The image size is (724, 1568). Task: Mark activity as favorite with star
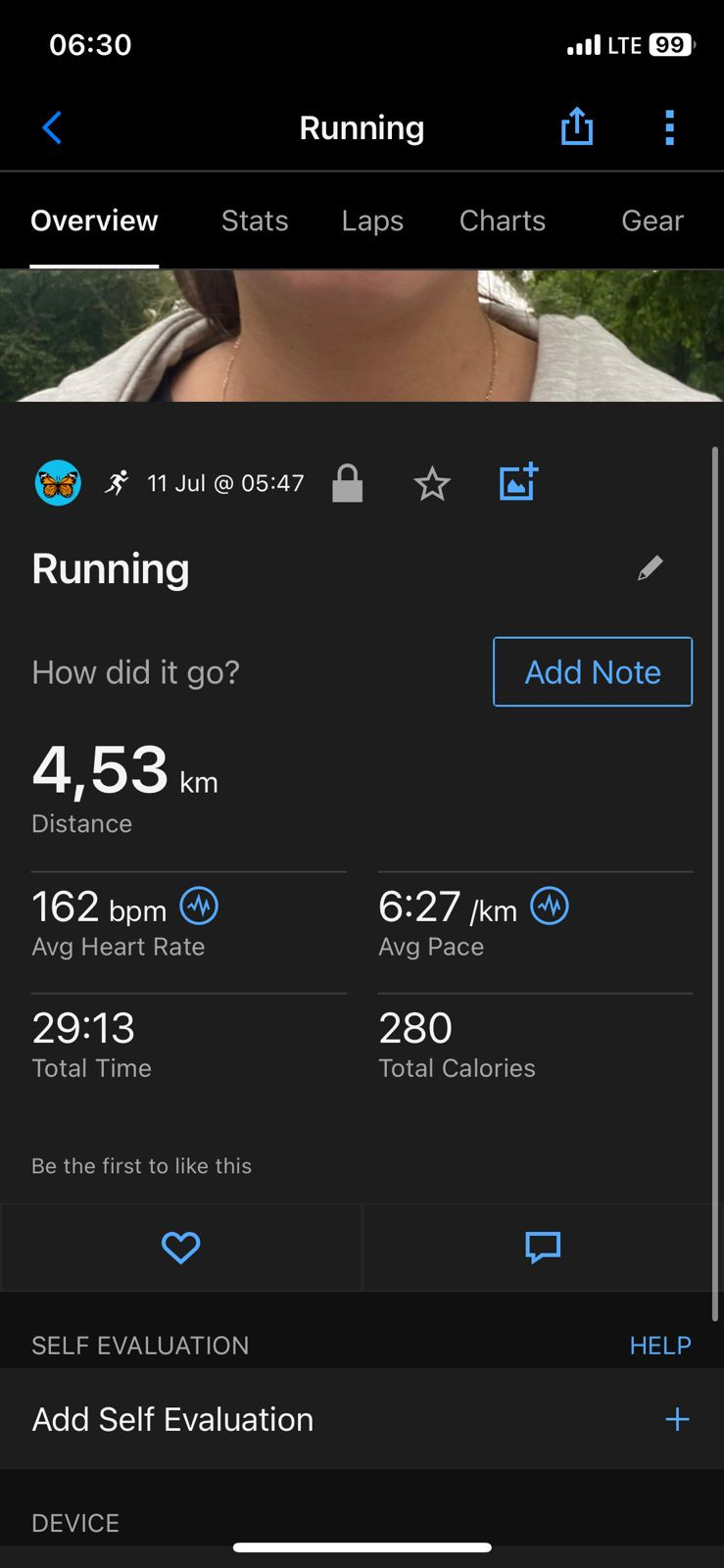click(432, 484)
